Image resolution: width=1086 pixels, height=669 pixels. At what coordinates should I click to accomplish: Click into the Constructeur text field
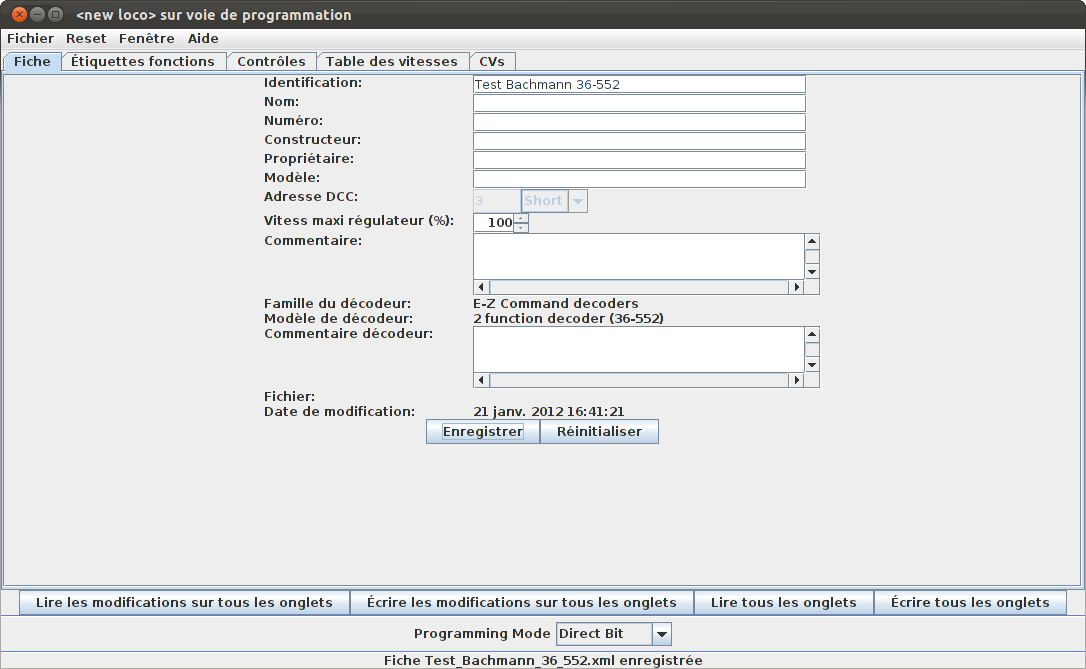[x=639, y=141]
